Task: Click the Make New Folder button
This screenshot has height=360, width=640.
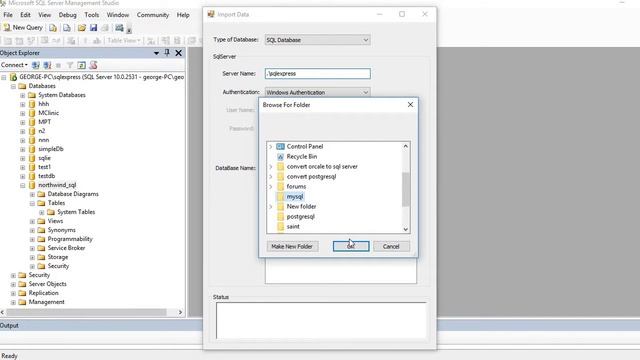Action: tap(292, 246)
